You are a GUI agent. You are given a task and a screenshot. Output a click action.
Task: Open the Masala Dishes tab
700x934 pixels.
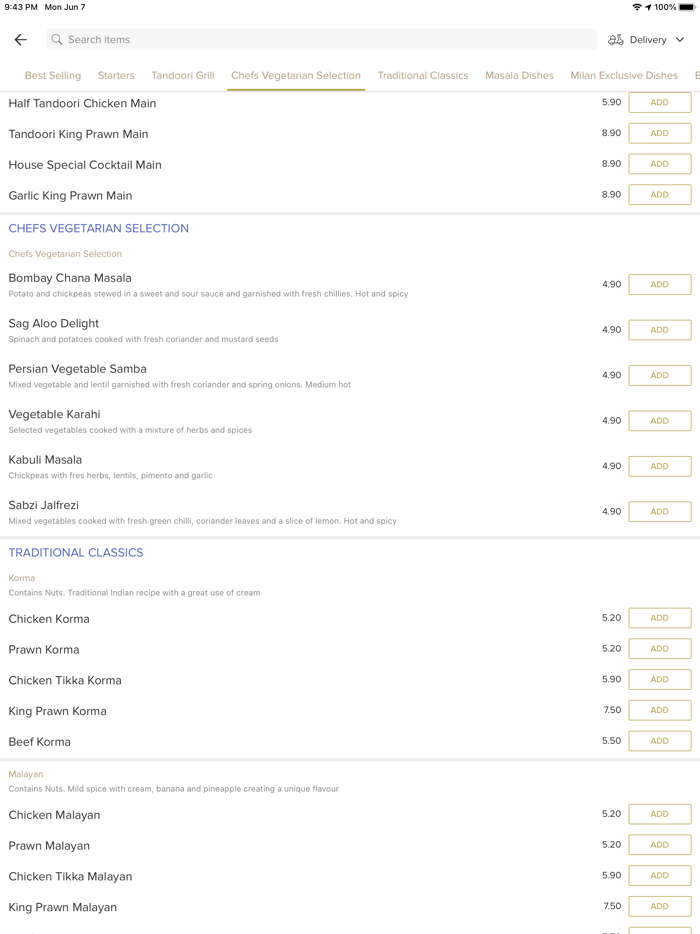pos(519,75)
